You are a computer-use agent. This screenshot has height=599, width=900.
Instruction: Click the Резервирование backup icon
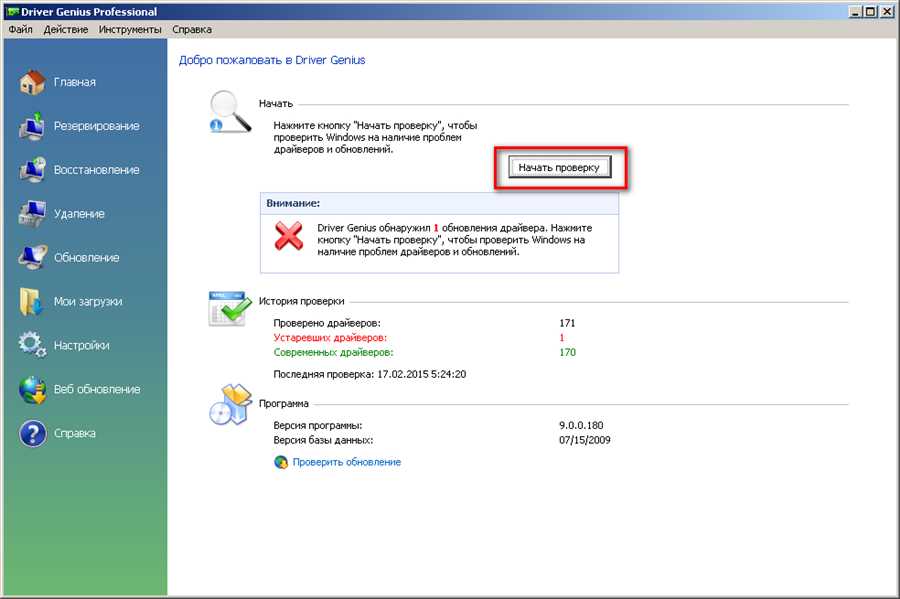pos(32,126)
